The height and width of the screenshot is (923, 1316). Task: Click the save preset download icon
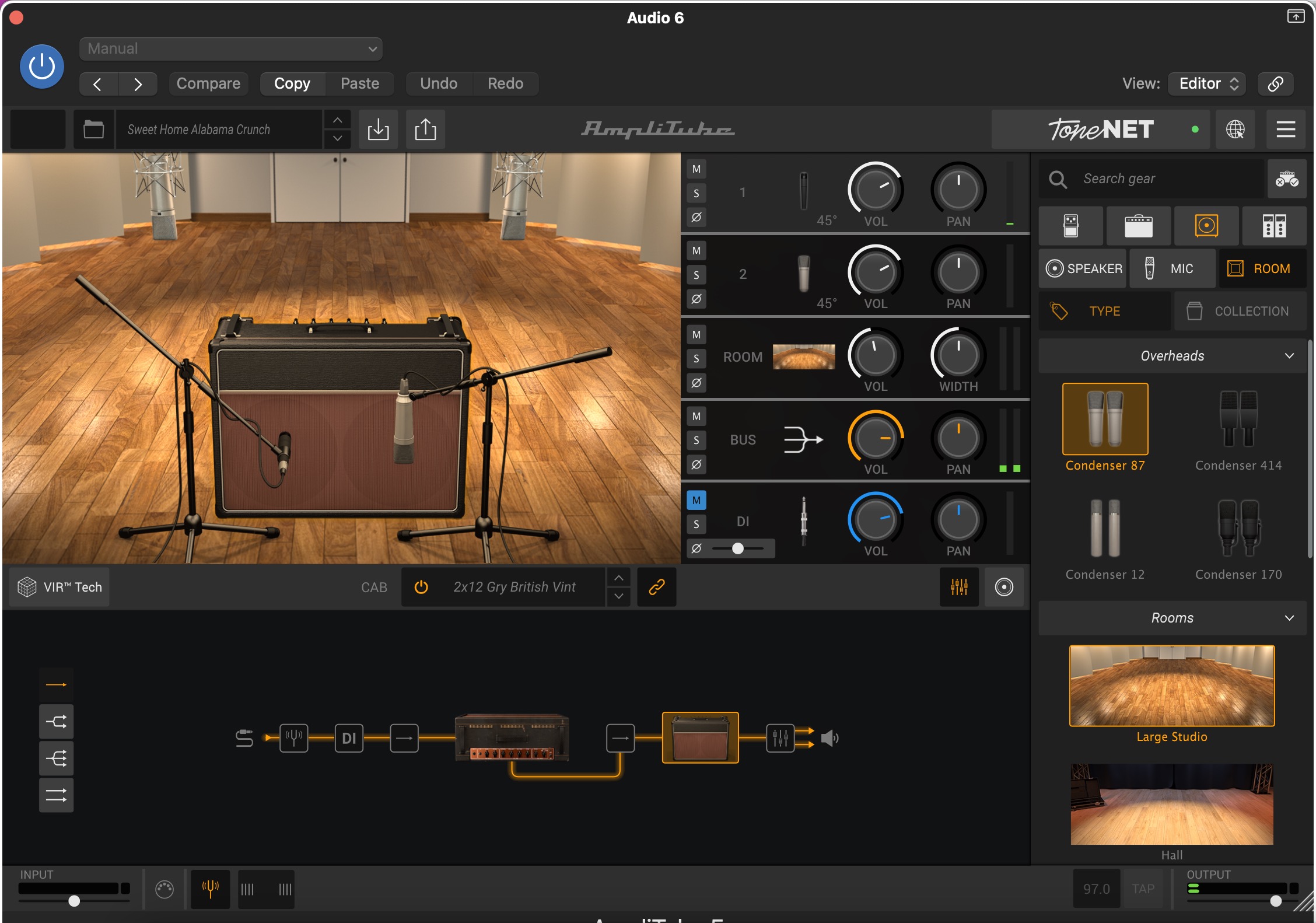[x=378, y=129]
